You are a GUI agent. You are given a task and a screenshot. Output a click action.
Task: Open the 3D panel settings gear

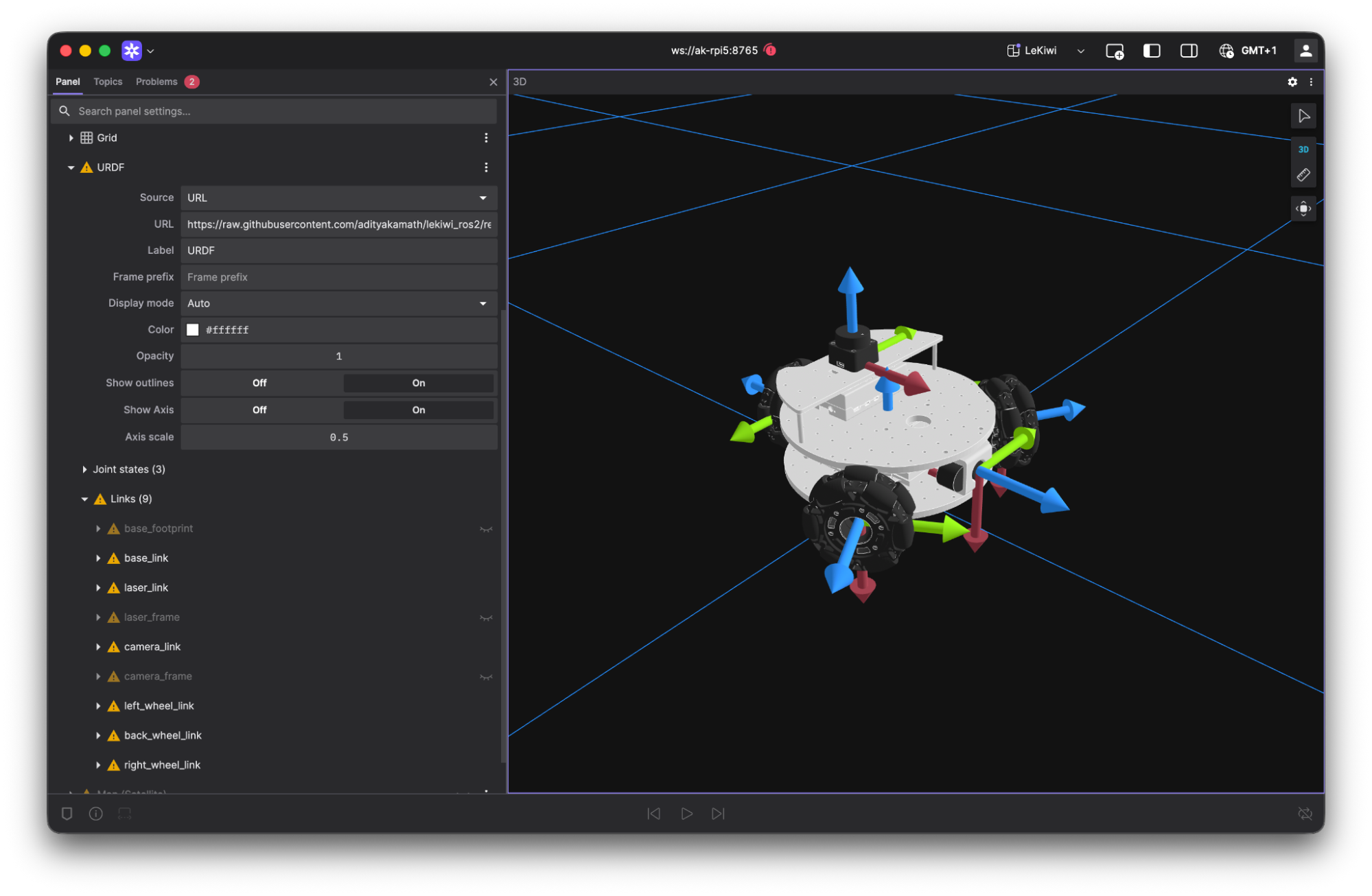[1292, 82]
